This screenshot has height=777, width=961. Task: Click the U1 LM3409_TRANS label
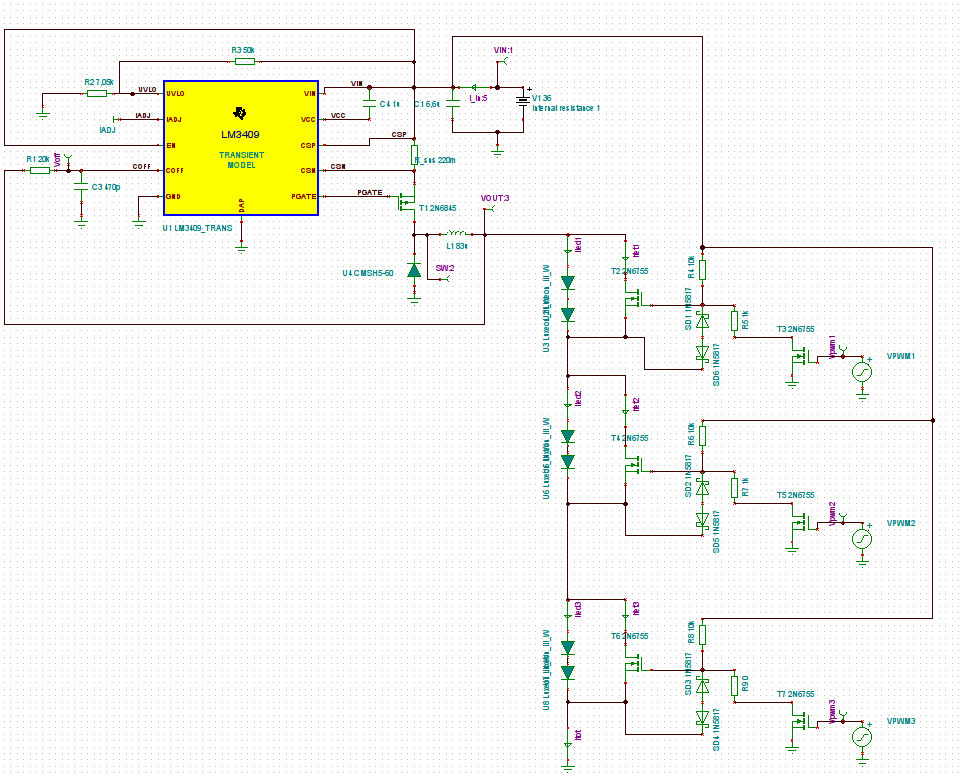pos(197,228)
